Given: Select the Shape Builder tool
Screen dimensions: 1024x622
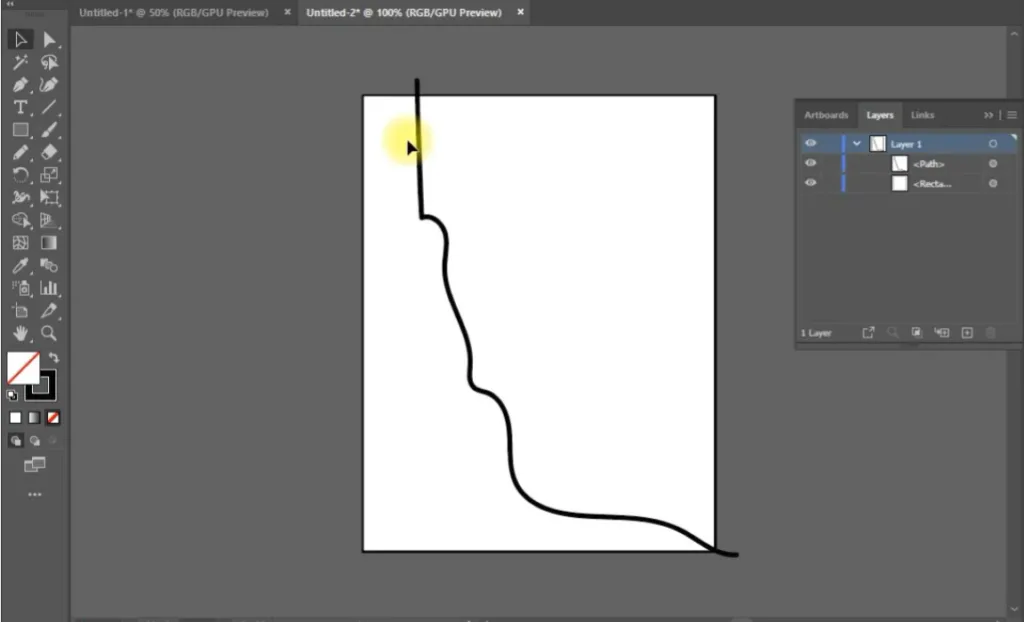Looking at the screenshot, I should [20, 220].
